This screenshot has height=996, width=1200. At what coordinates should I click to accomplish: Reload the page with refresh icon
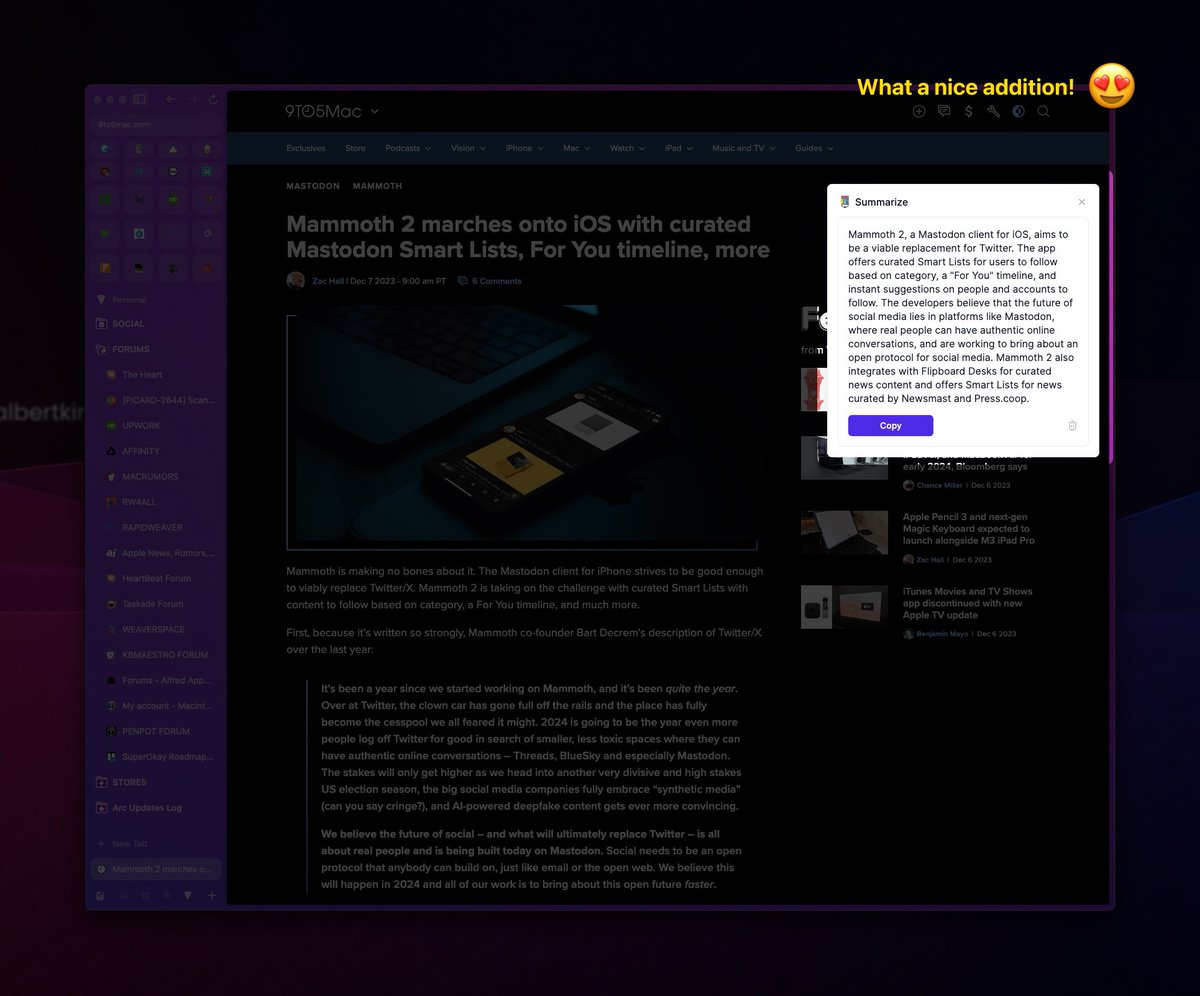(x=213, y=99)
